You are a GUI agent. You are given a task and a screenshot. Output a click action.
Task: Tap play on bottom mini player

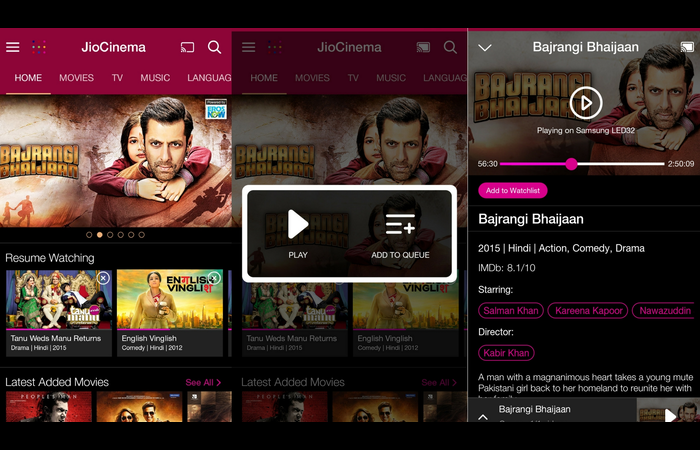(670, 415)
